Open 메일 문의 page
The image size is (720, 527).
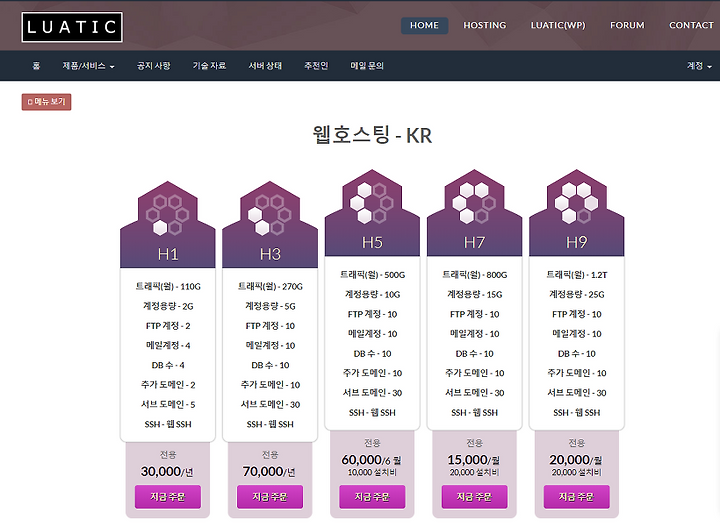point(367,66)
